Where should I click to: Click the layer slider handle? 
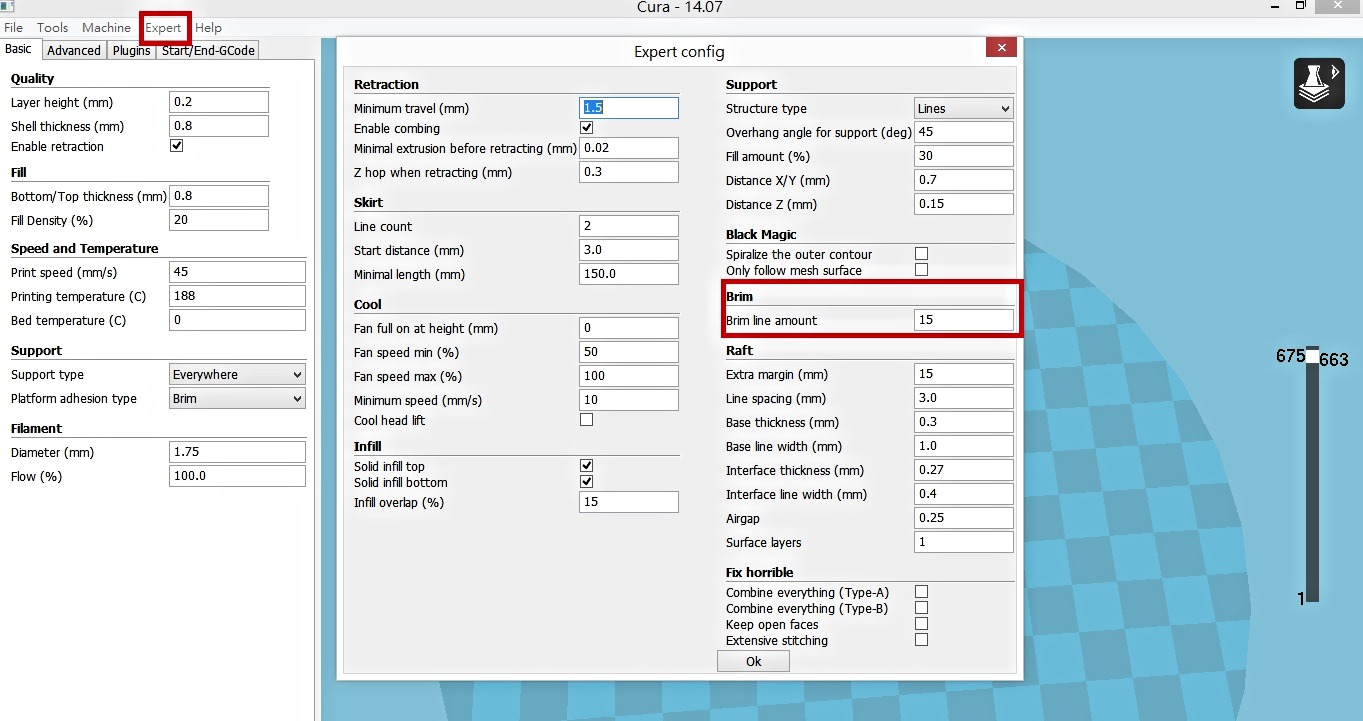click(x=1312, y=356)
